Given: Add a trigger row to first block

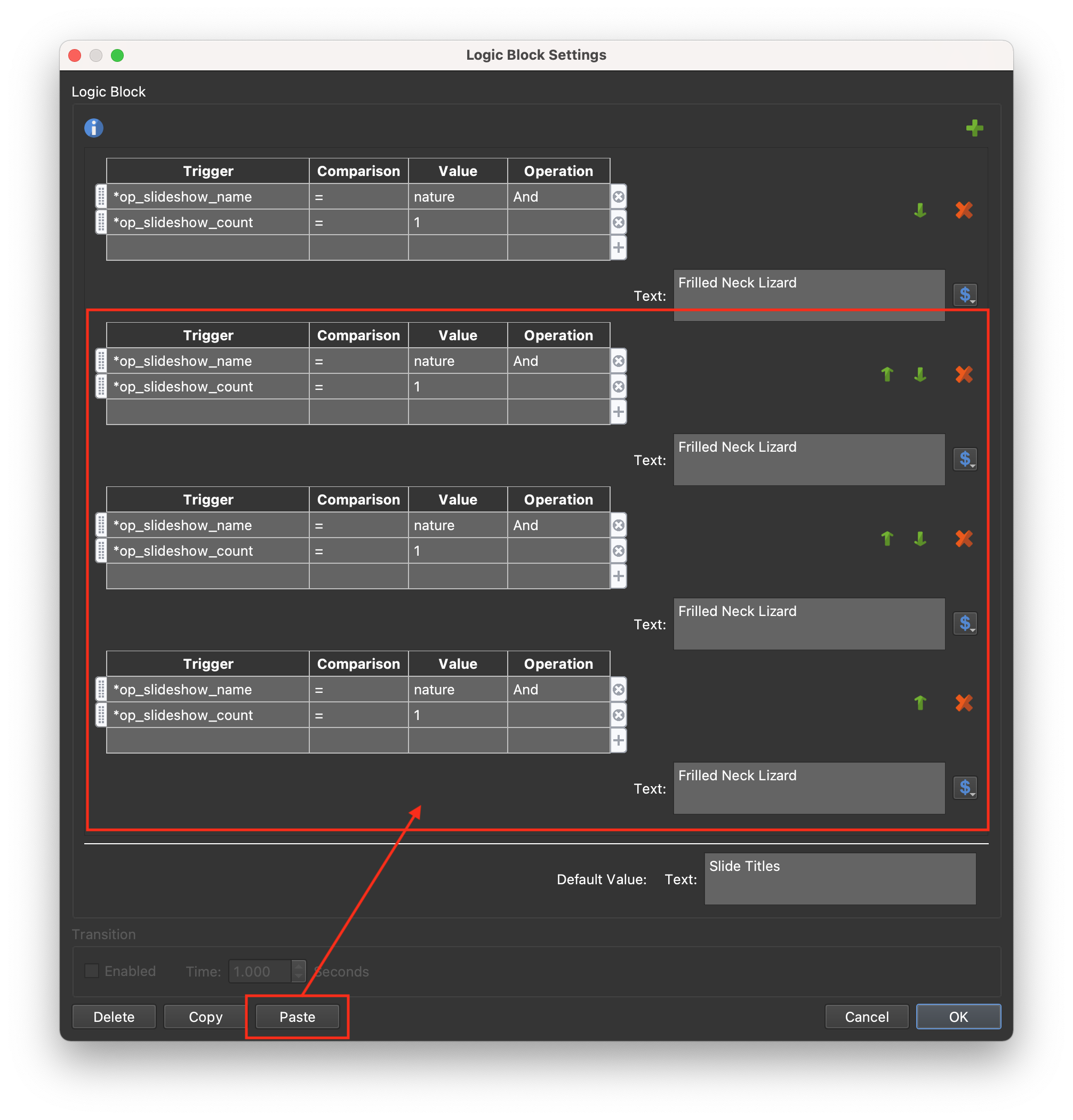Looking at the screenshot, I should coord(618,247).
